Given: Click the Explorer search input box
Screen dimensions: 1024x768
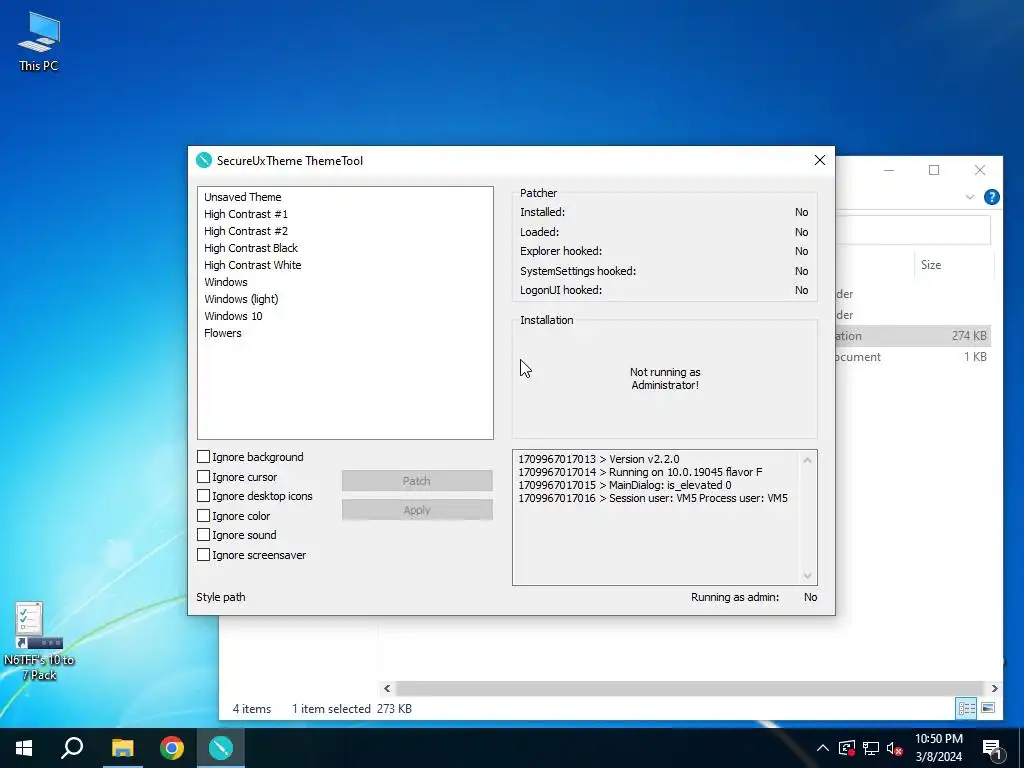Looking at the screenshot, I should click(x=913, y=230).
